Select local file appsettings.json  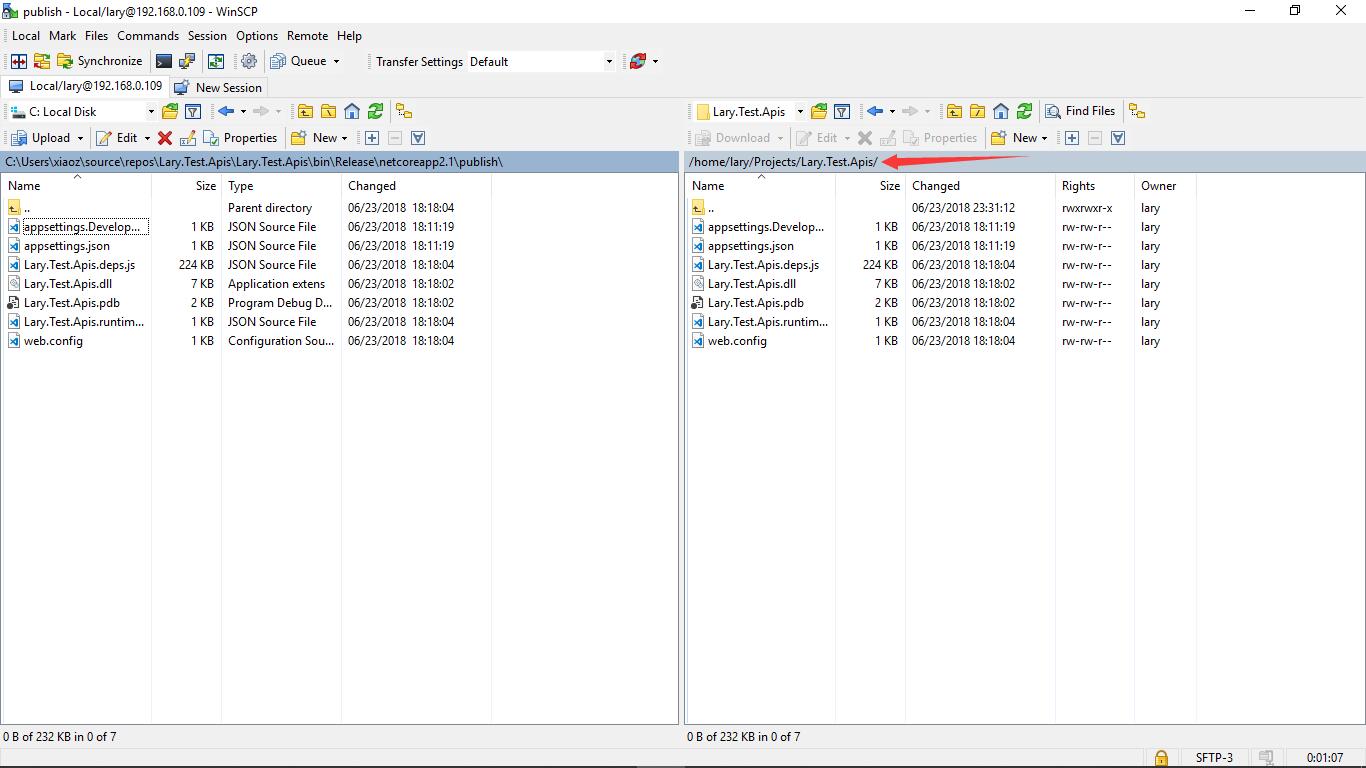pos(67,246)
